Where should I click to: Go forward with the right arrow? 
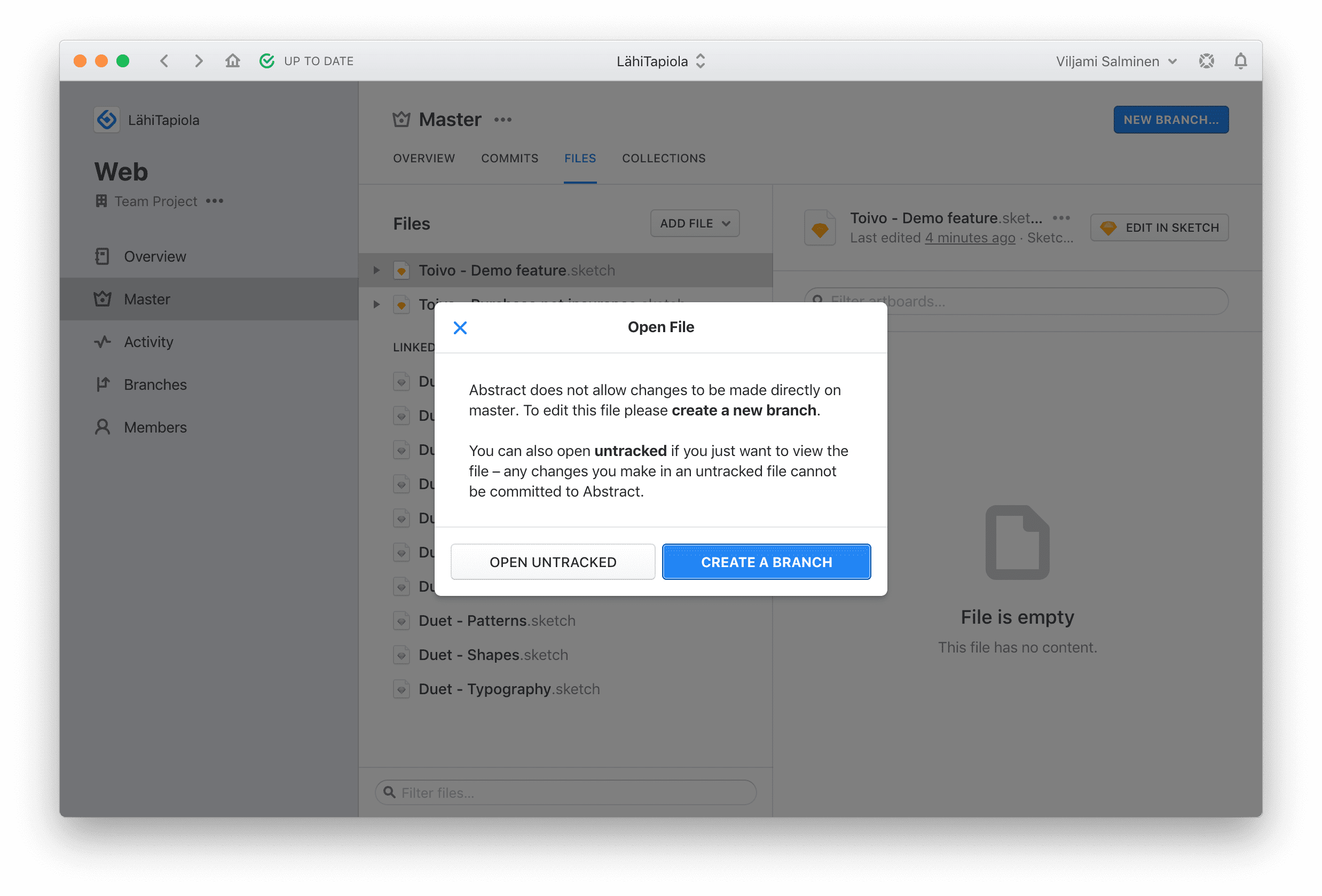coord(199,61)
